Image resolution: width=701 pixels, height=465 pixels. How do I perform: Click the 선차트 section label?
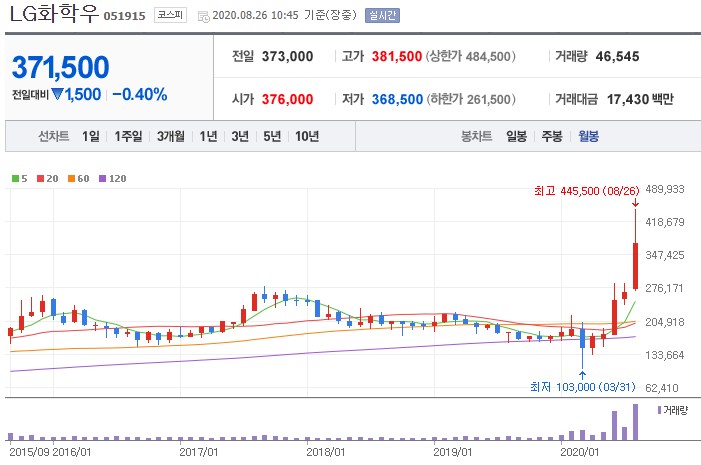pos(54,136)
